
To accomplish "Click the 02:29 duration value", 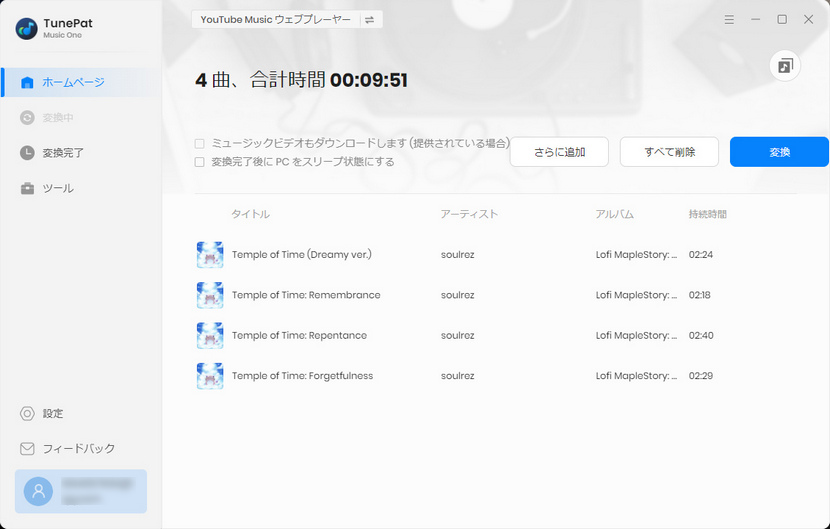I will [x=701, y=376].
